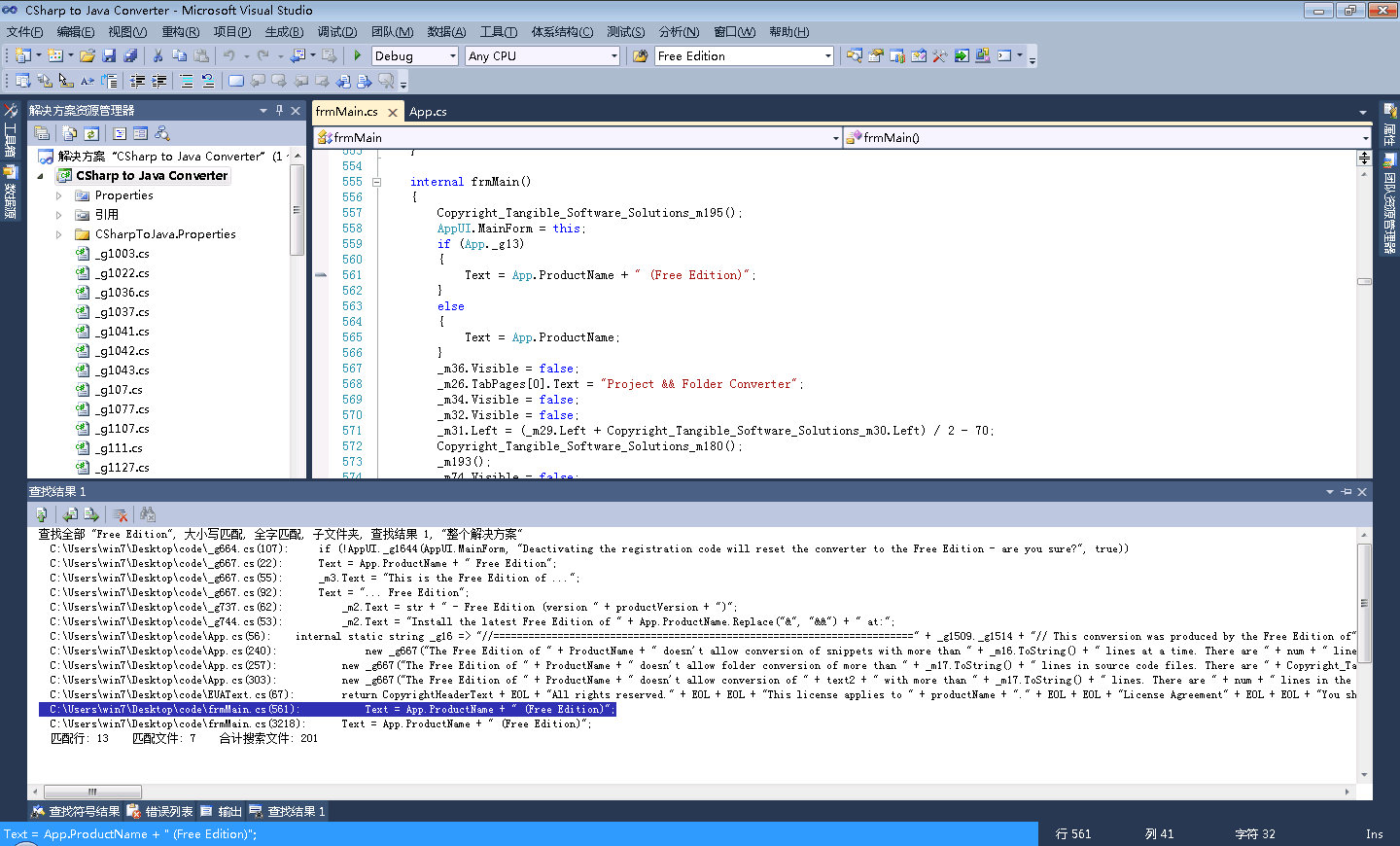
Task: Click the Copy toolbar icon
Action: coord(179,56)
